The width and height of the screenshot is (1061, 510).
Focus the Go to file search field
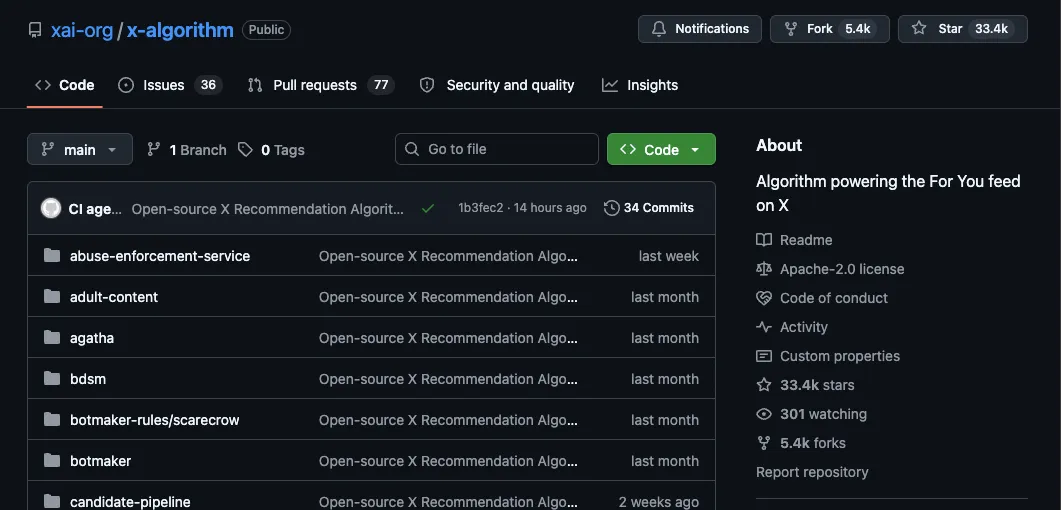pyautogui.click(x=497, y=149)
